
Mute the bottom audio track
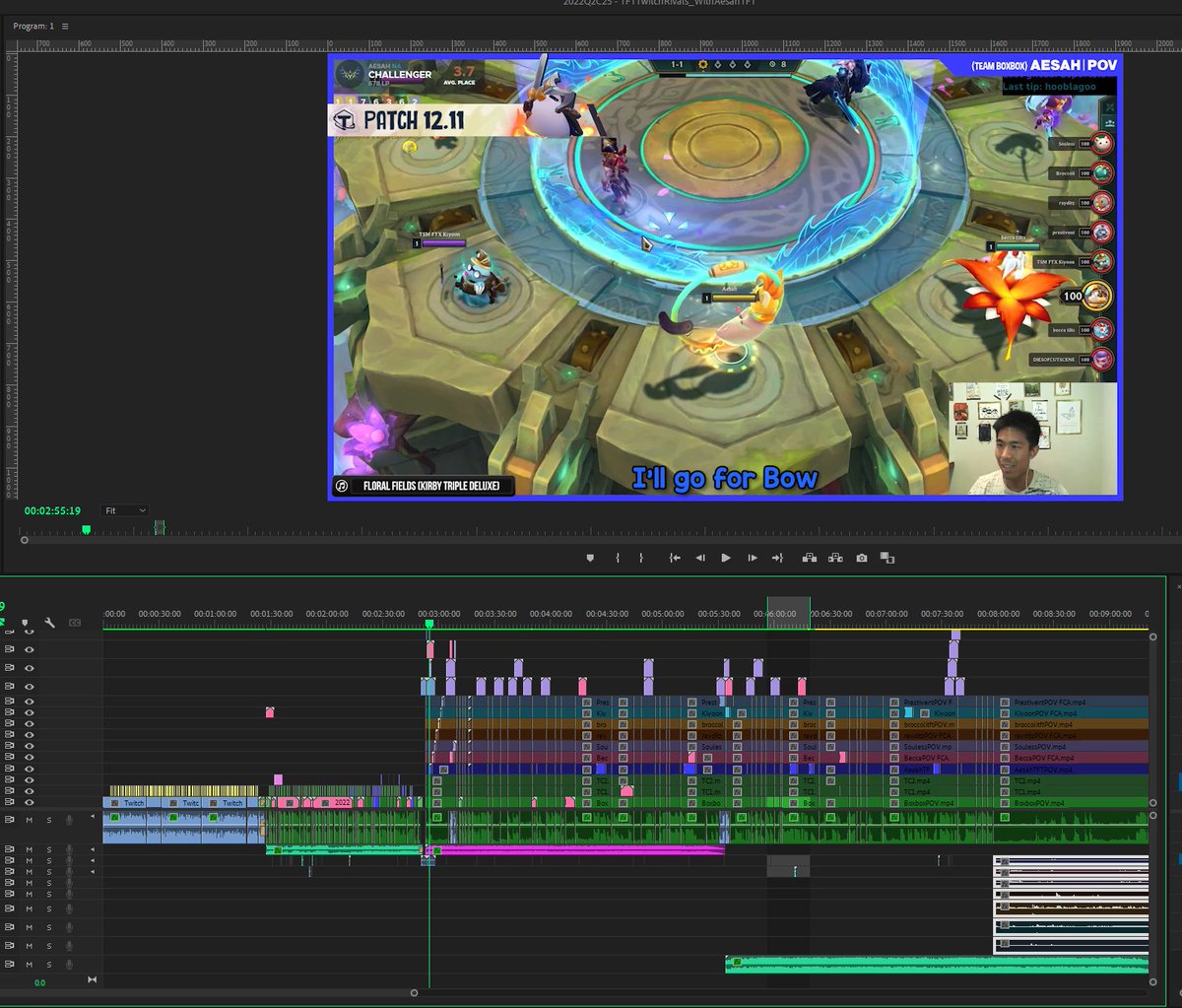(30, 964)
